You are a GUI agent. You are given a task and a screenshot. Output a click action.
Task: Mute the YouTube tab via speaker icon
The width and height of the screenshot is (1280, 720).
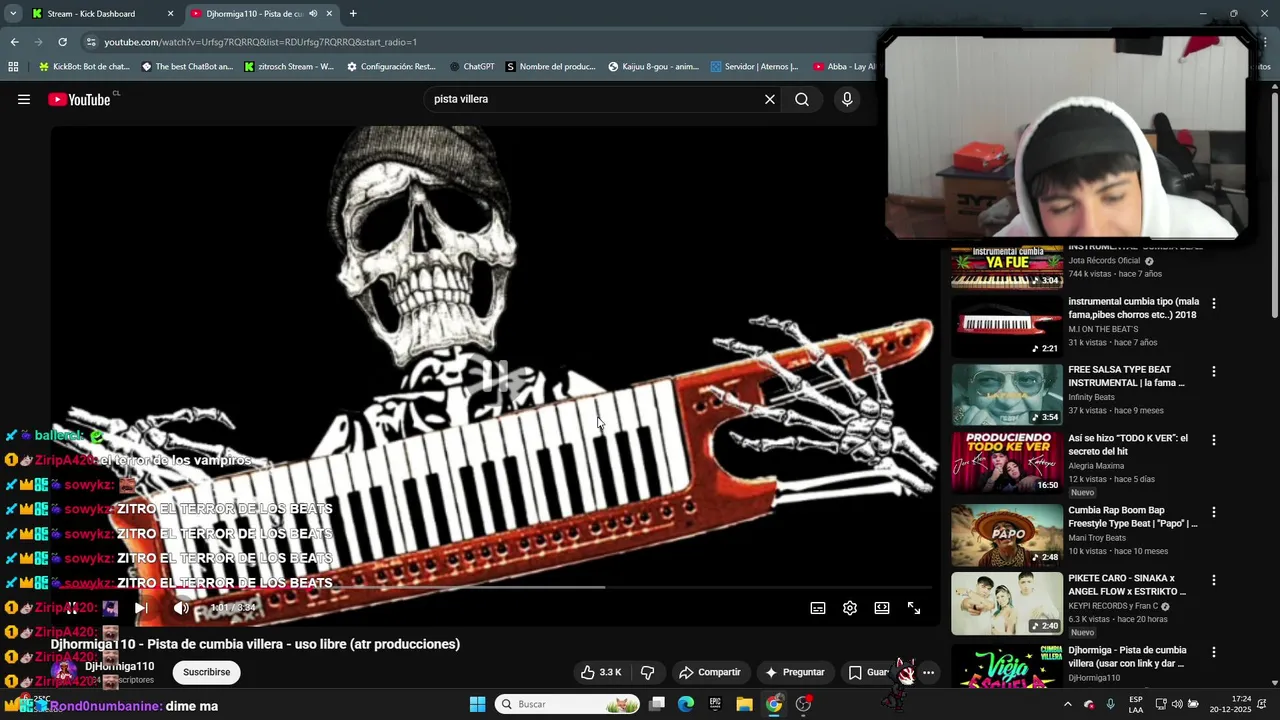[313, 14]
